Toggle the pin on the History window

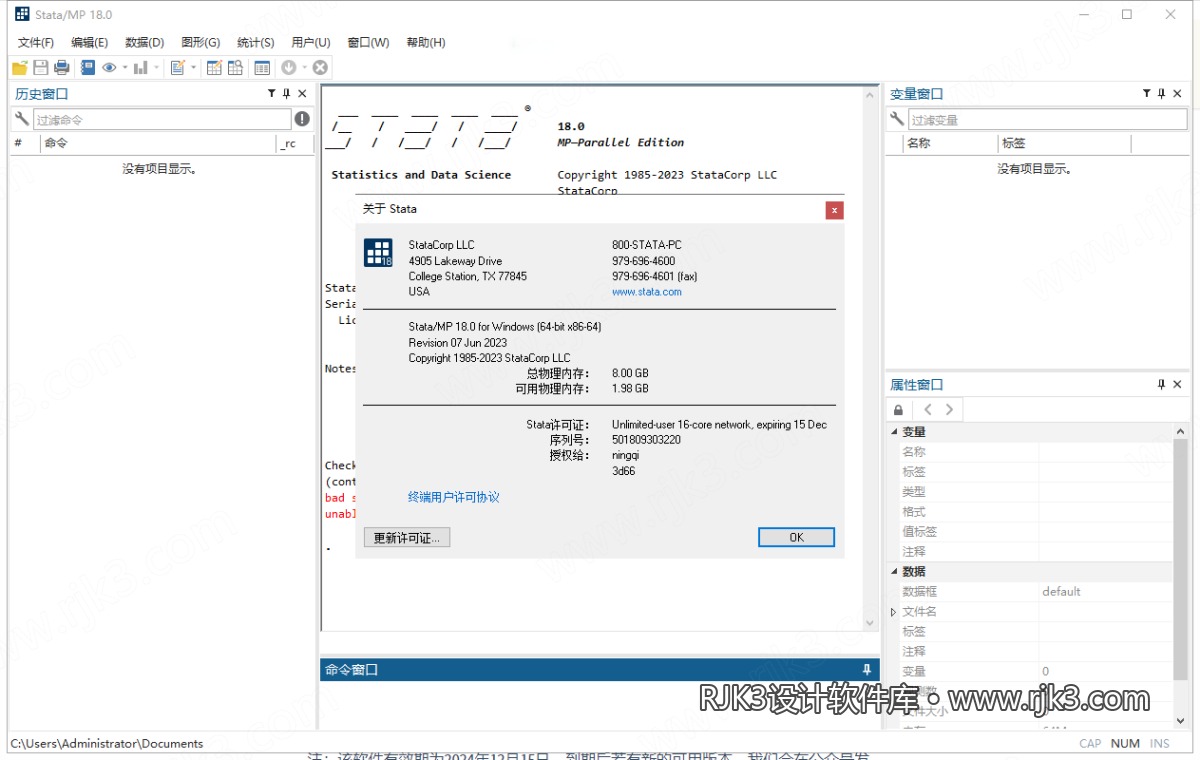coord(286,94)
